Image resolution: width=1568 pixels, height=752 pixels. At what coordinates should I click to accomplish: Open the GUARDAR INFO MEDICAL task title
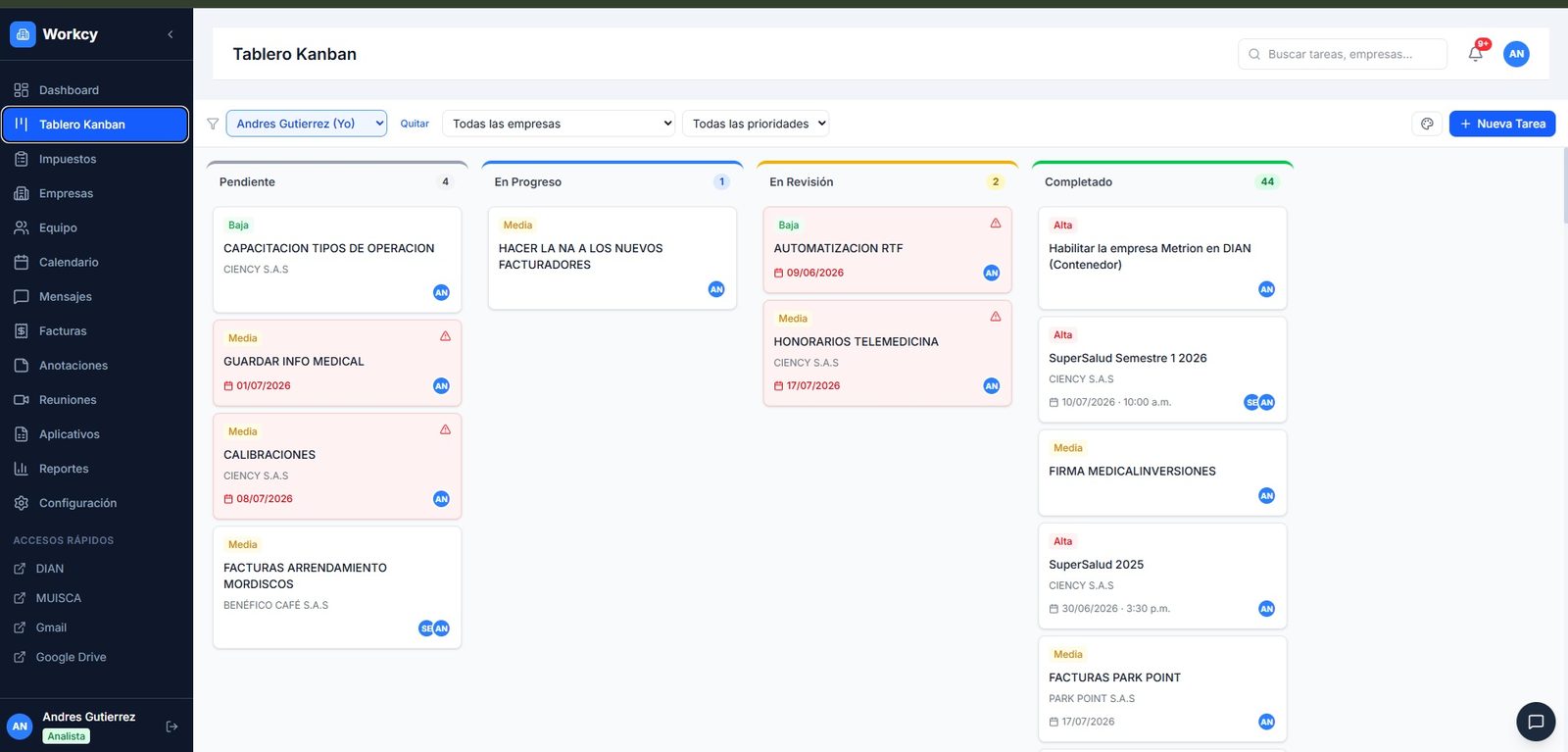click(x=294, y=362)
